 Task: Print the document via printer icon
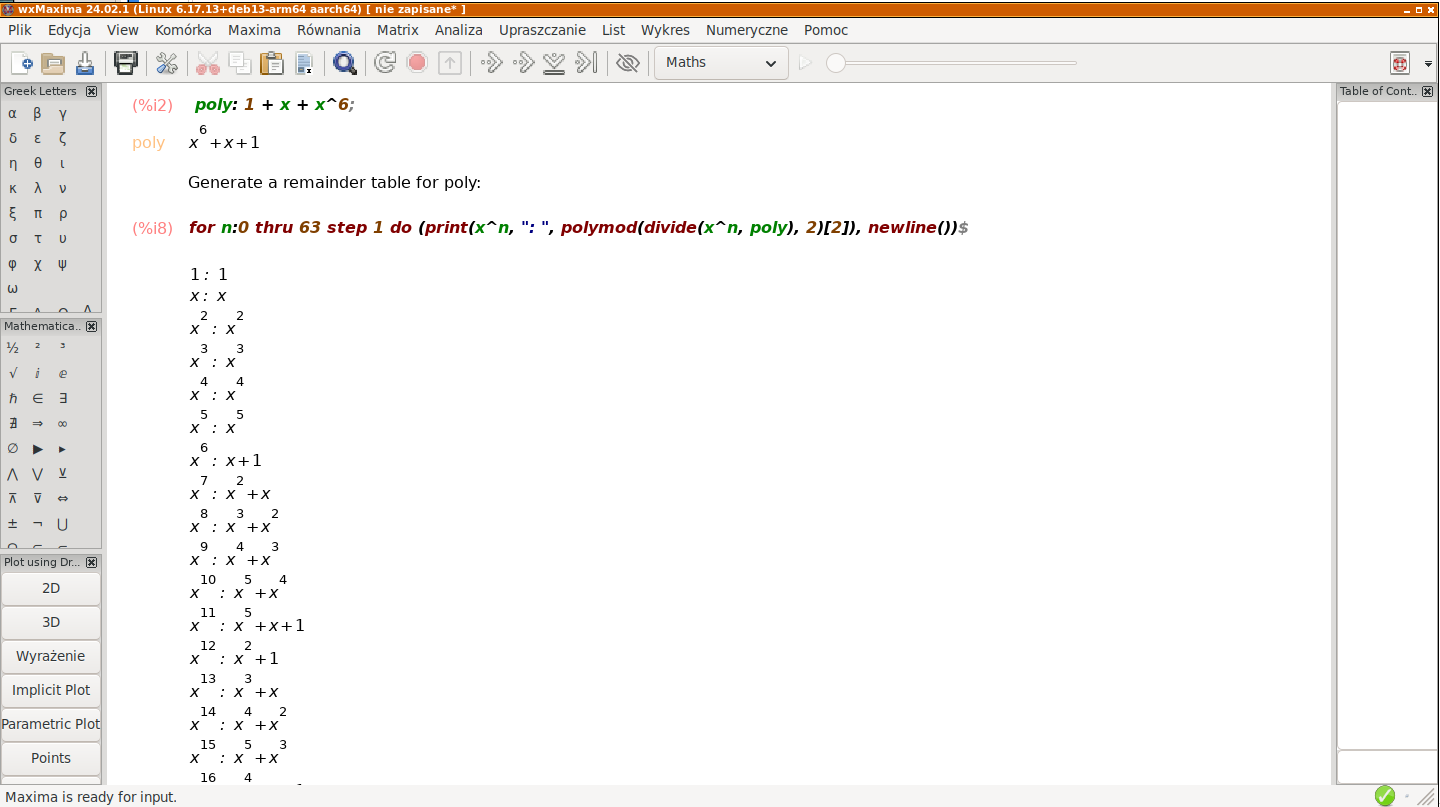126,63
